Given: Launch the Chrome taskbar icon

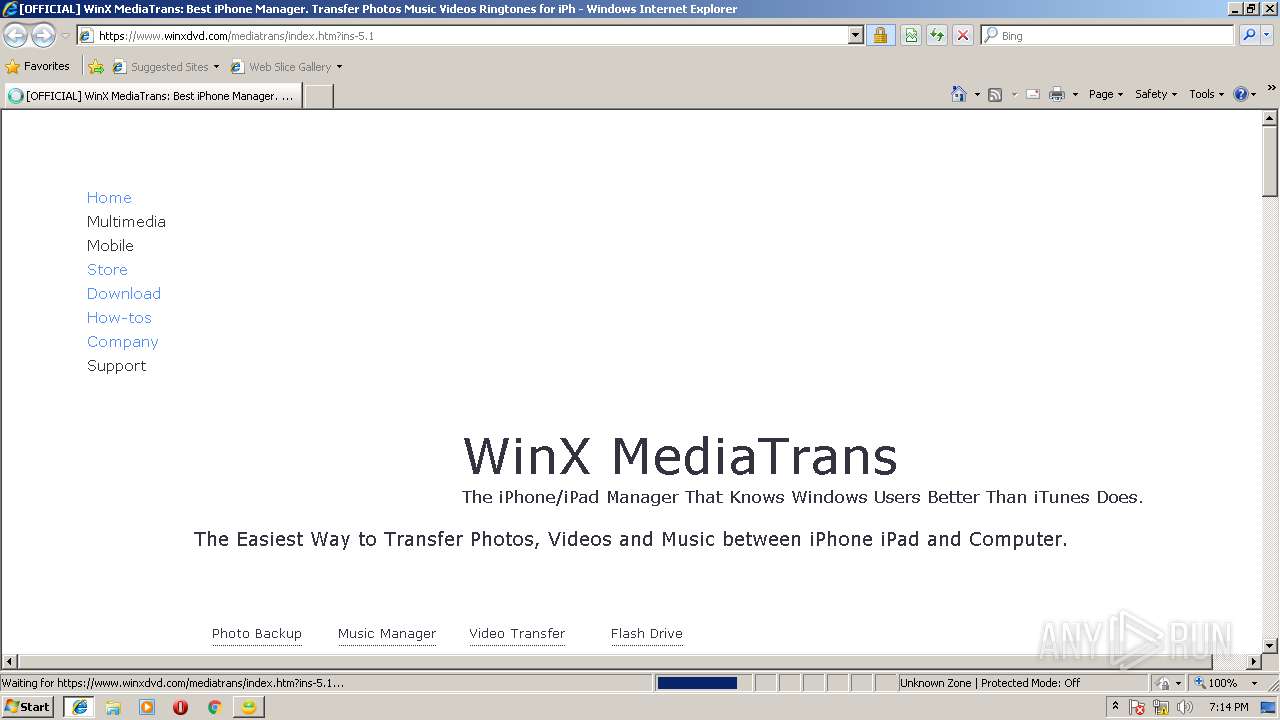Looking at the screenshot, I should [214, 707].
